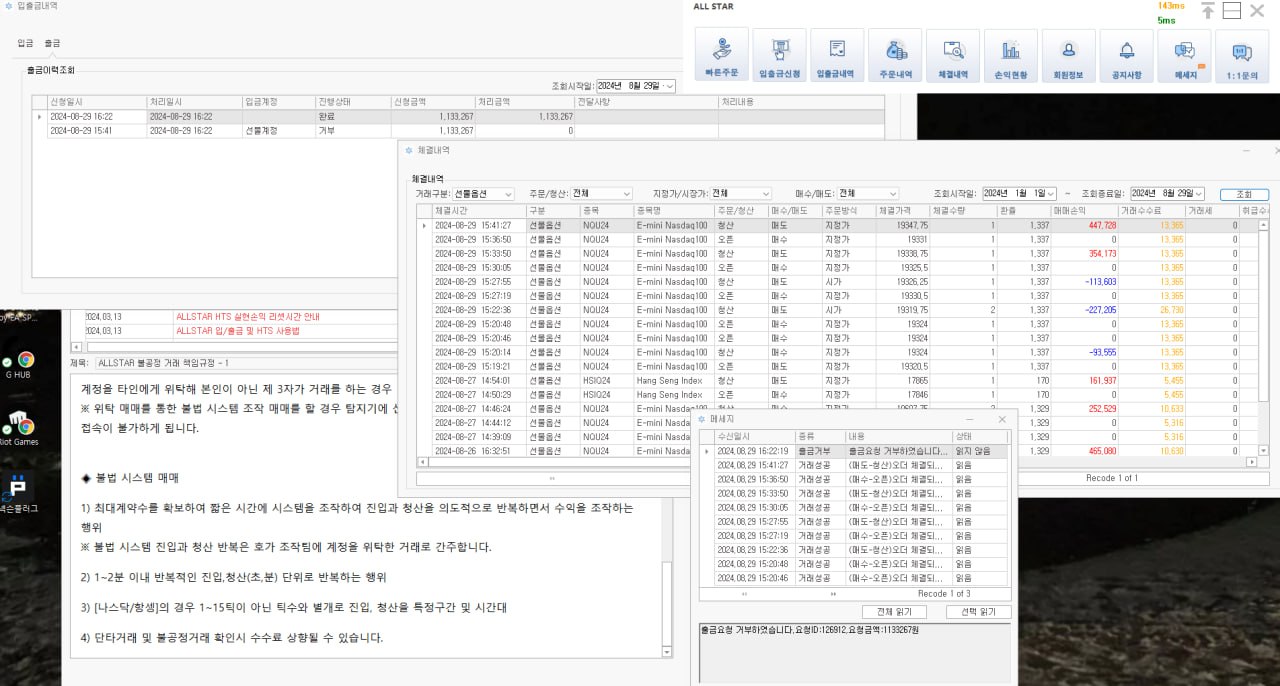Open the 조회시작일 date picker in 체결내역
Image resolution: width=1280 pixels, height=686 pixels.
(1018, 193)
